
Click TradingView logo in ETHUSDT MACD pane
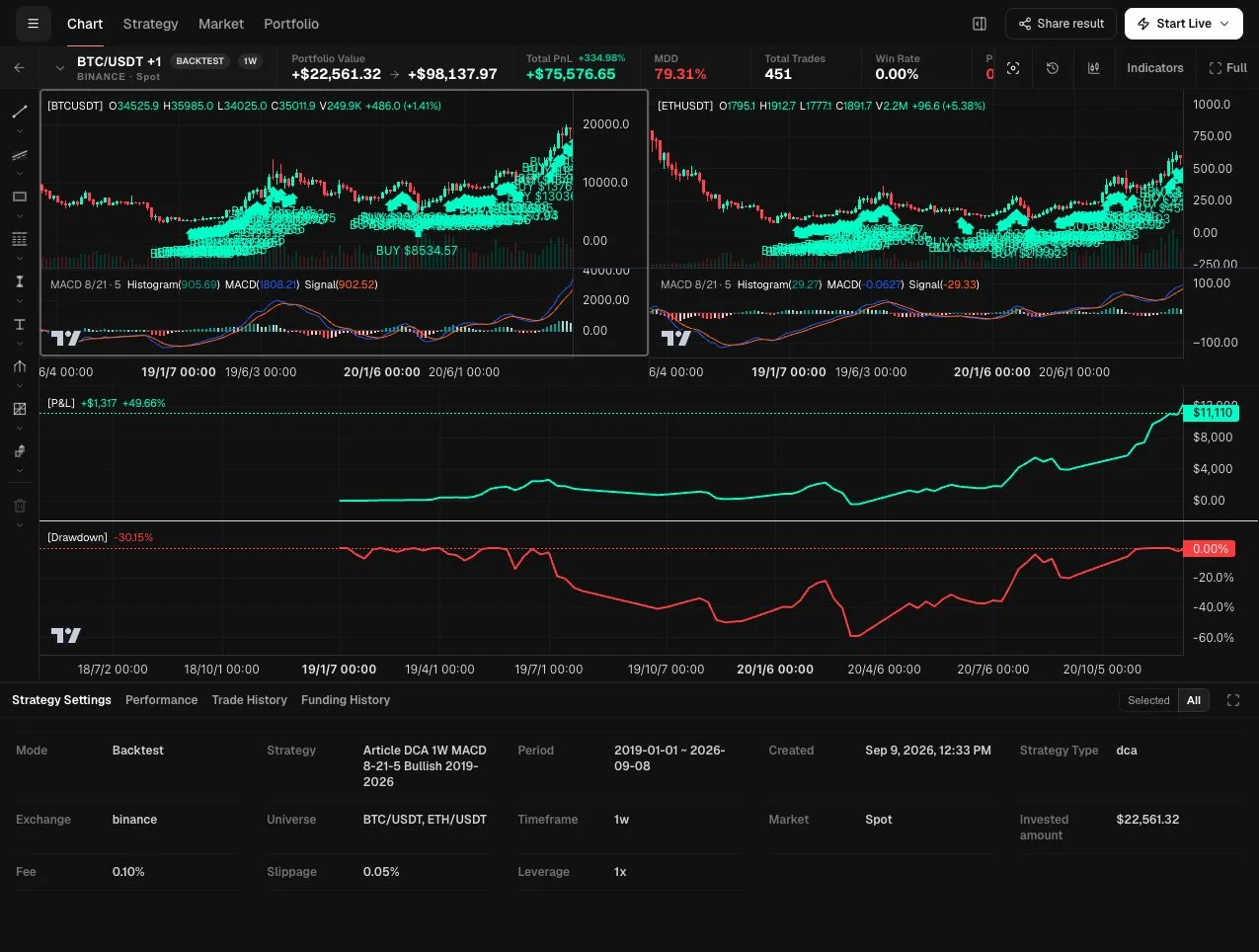click(x=676, y=338)
